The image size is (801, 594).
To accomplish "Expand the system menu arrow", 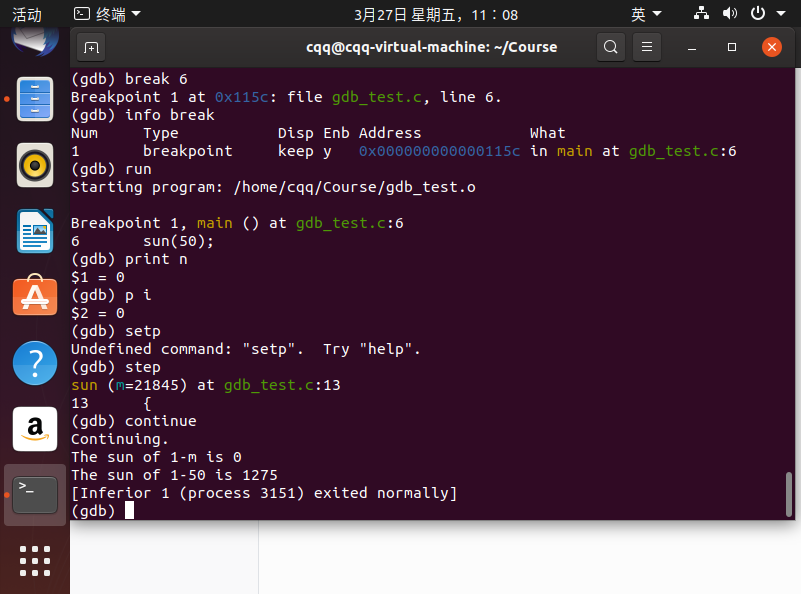I will tap(781, 14).
